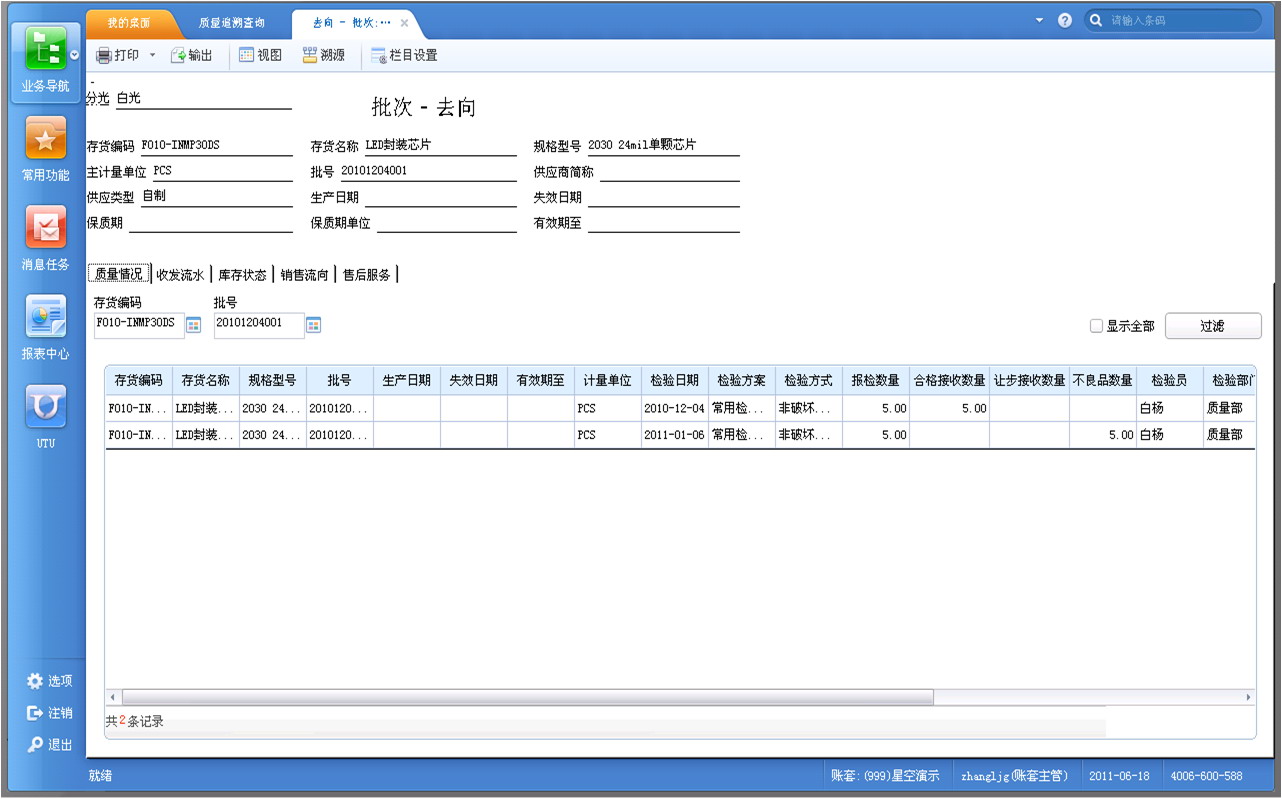Click the 5.00 不良品数量 cell
Screen dimensions: 1282x799
tap(1103, 435)
